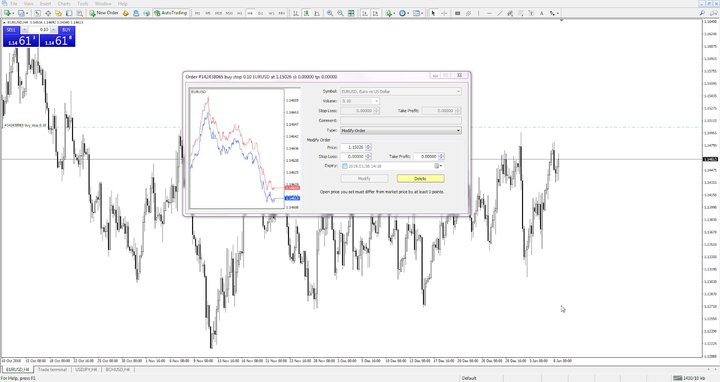The width and height of the screenshot is (720, 382).
Task: Open the Type dropdown showing Modify Order
Action: 400,130
